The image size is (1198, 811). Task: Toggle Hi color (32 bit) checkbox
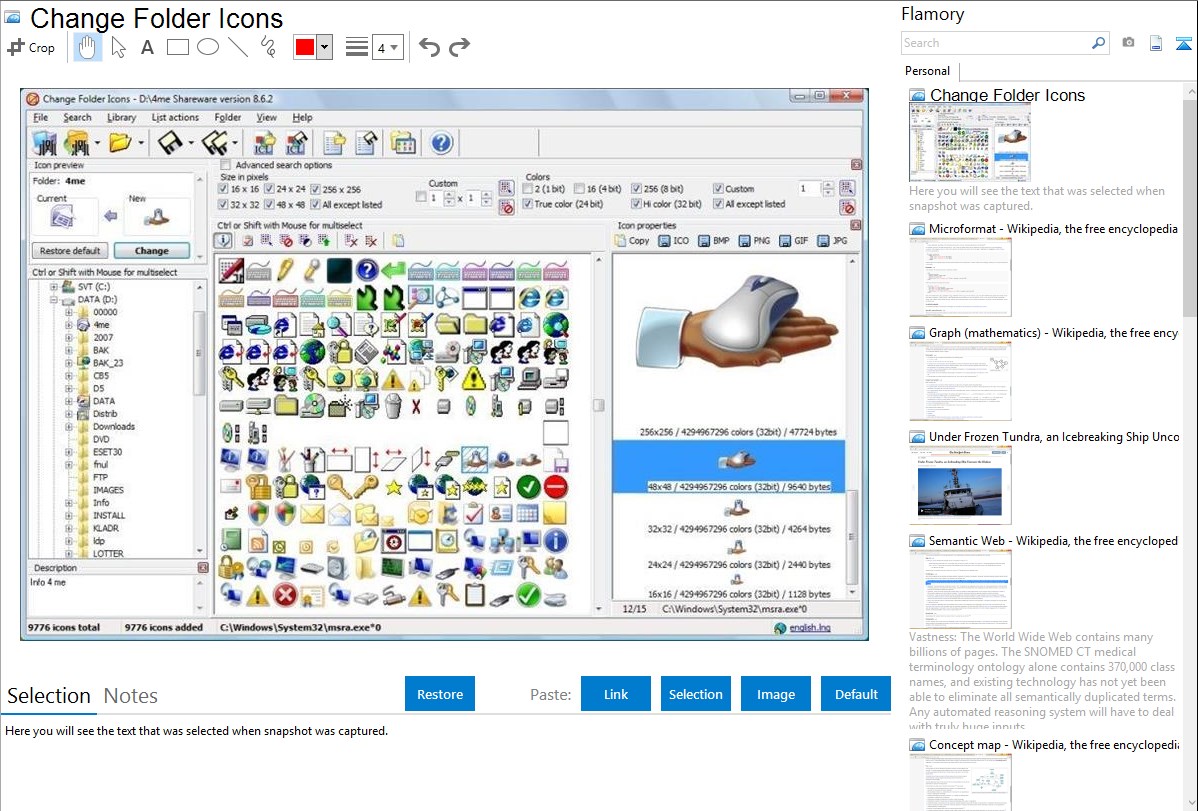pos(636,204)
